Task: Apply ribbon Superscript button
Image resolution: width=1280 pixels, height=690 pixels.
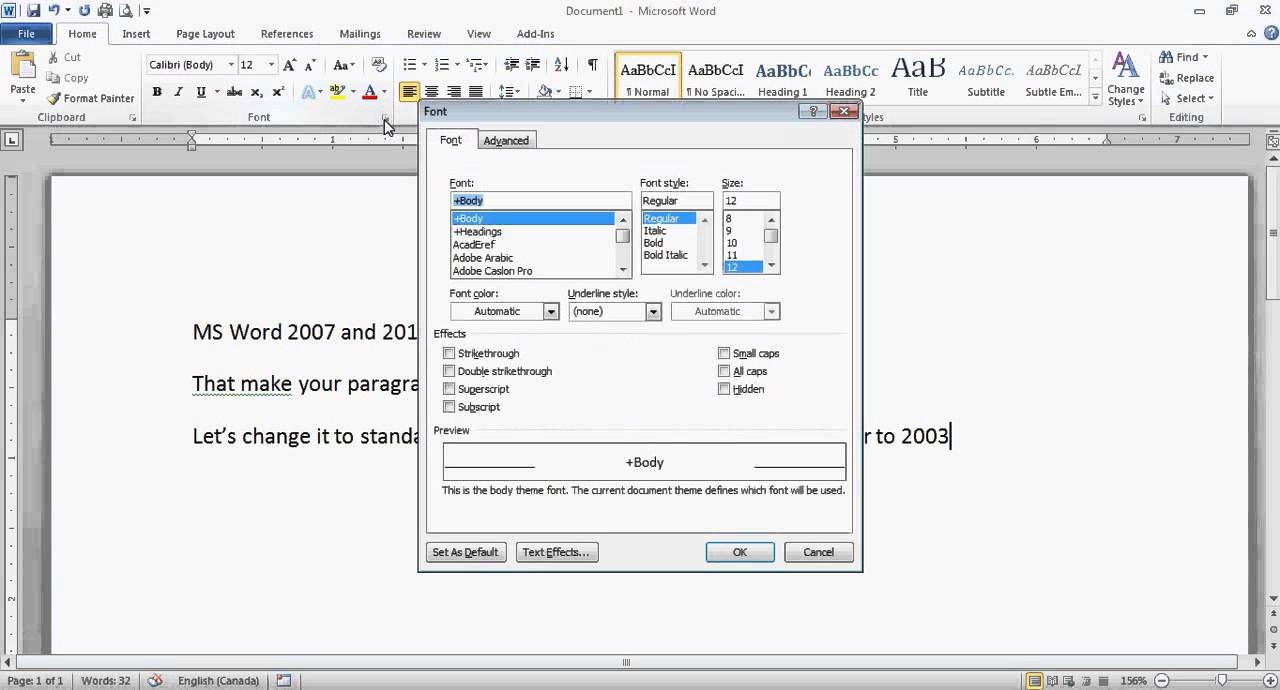Action: tap(278, 92)
